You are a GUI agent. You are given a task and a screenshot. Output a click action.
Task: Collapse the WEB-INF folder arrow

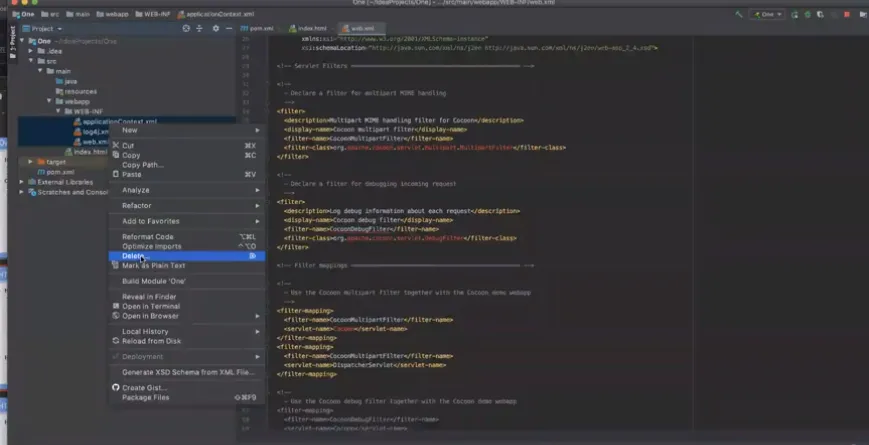coord(58,111)
